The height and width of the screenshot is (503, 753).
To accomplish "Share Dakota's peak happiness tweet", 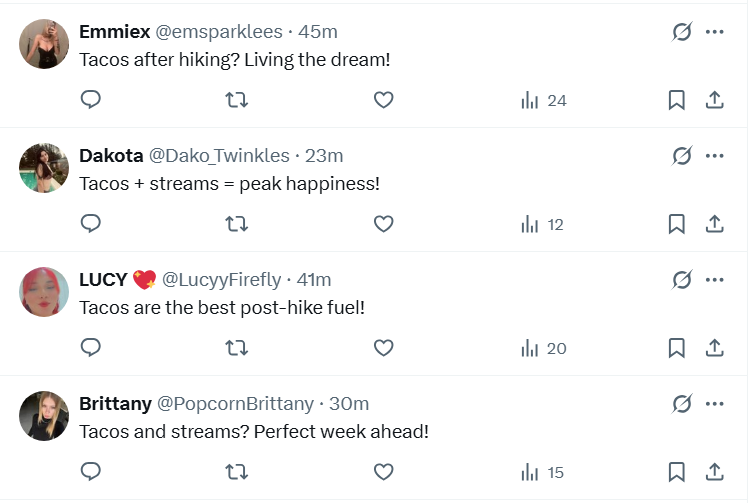I will pos(715,224).
